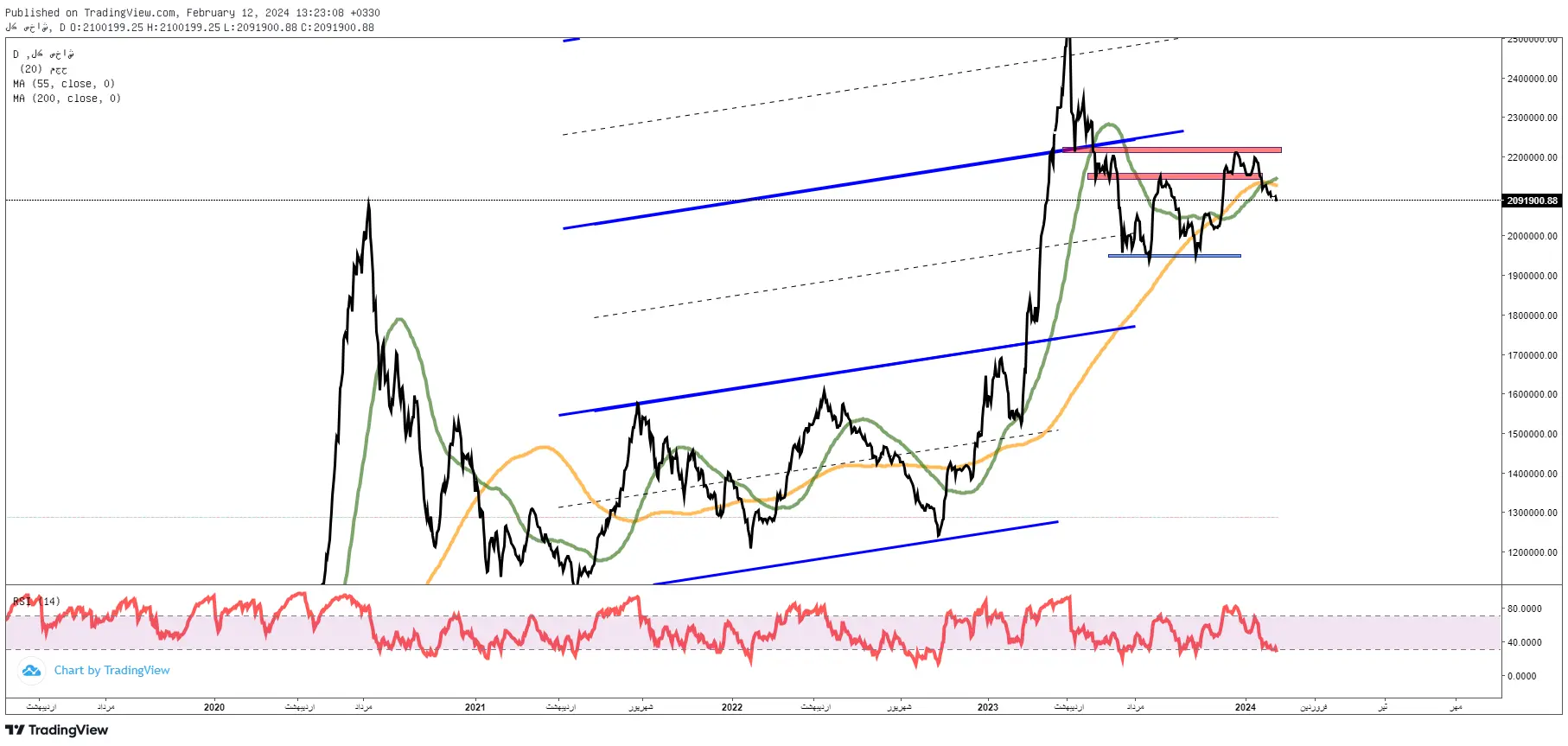Select the MA (55, close, 0) legend
The width and height of the screenshot is (1568, 746).
click(x=64, y=84)
